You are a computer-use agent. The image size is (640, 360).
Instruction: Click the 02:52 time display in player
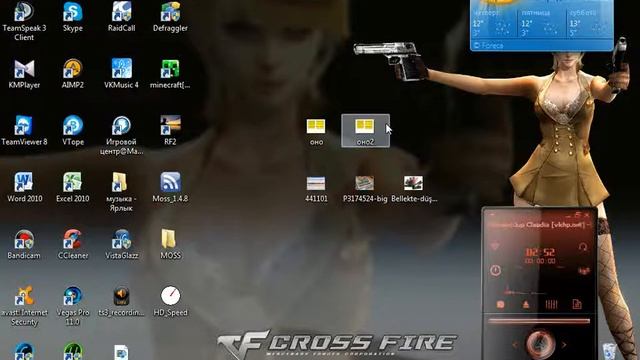[540, 252]
